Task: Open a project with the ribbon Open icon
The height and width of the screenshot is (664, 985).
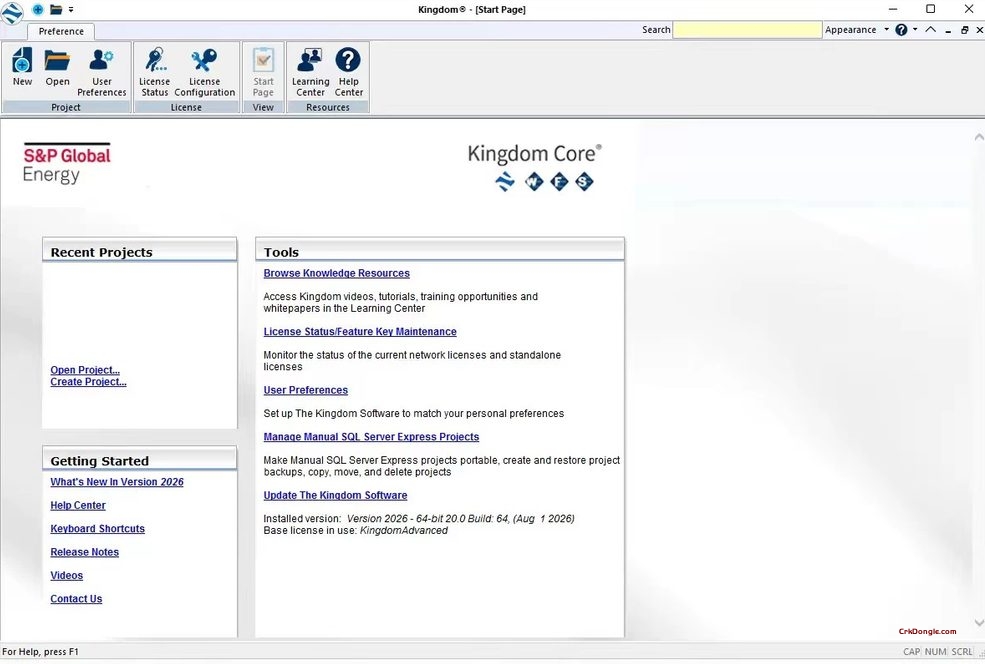Action: 57,67
